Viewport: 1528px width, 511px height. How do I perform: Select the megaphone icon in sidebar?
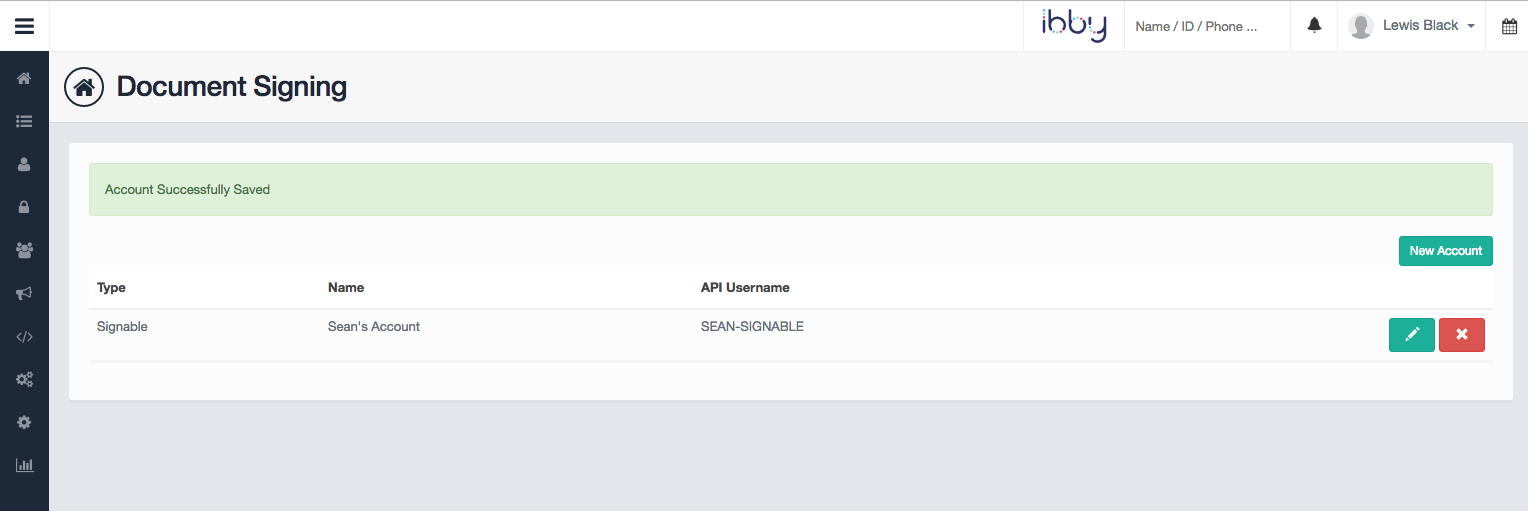click(x=24, y=294)
